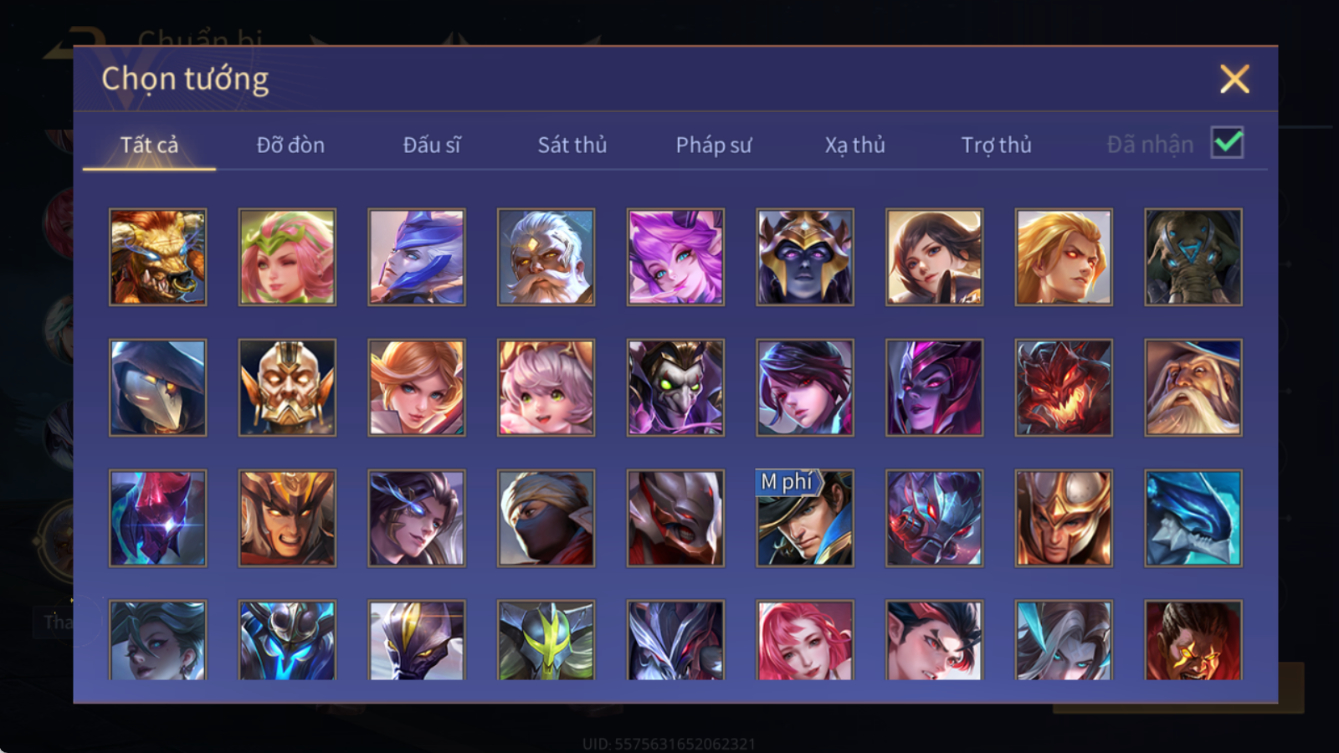This screenshot has height=753, width=1339.
Task: Select the purple-haired girl hero portrait
Action: coord(676,257)
